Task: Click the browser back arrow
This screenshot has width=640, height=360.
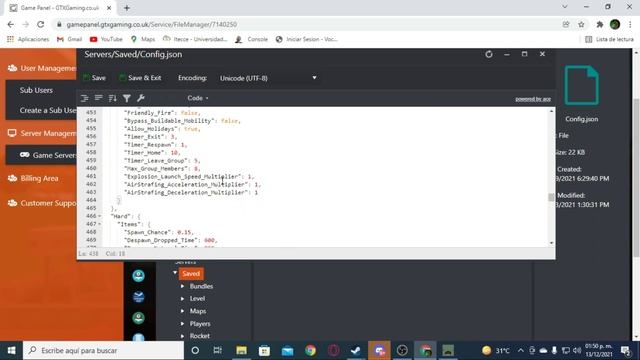Action: point(11,24)
